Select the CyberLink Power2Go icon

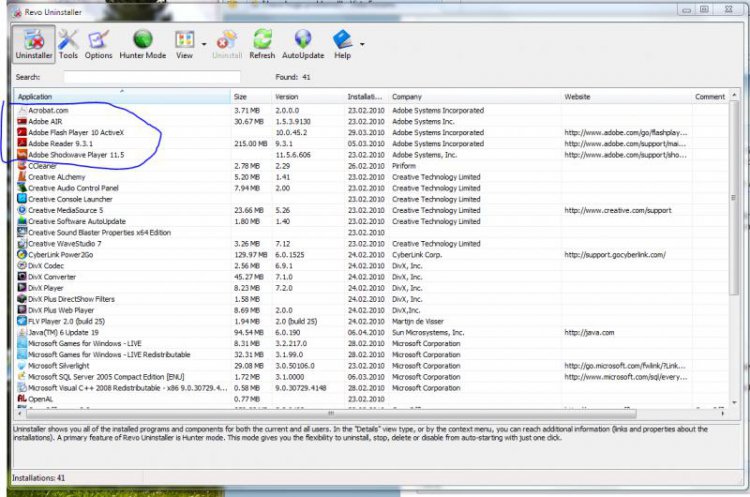point(22,254)
